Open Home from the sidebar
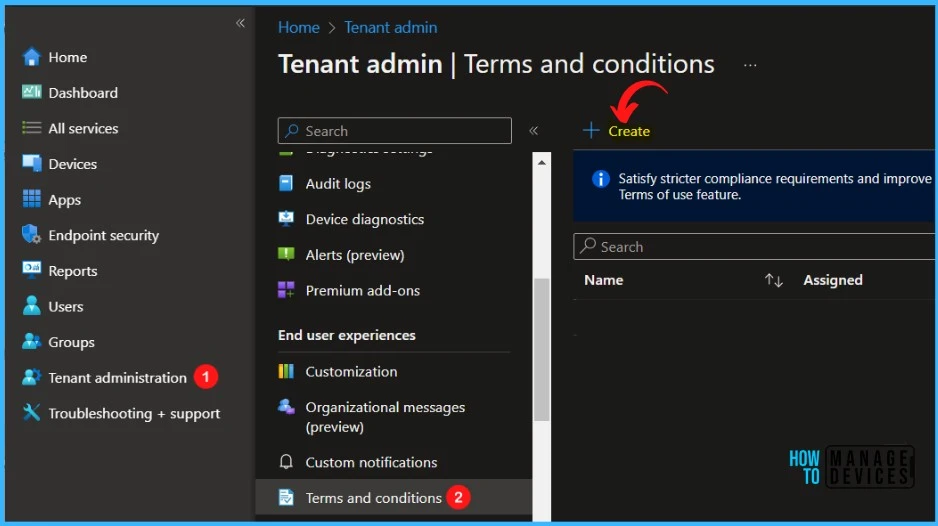 pyautogui.click(x=68, y=57)
